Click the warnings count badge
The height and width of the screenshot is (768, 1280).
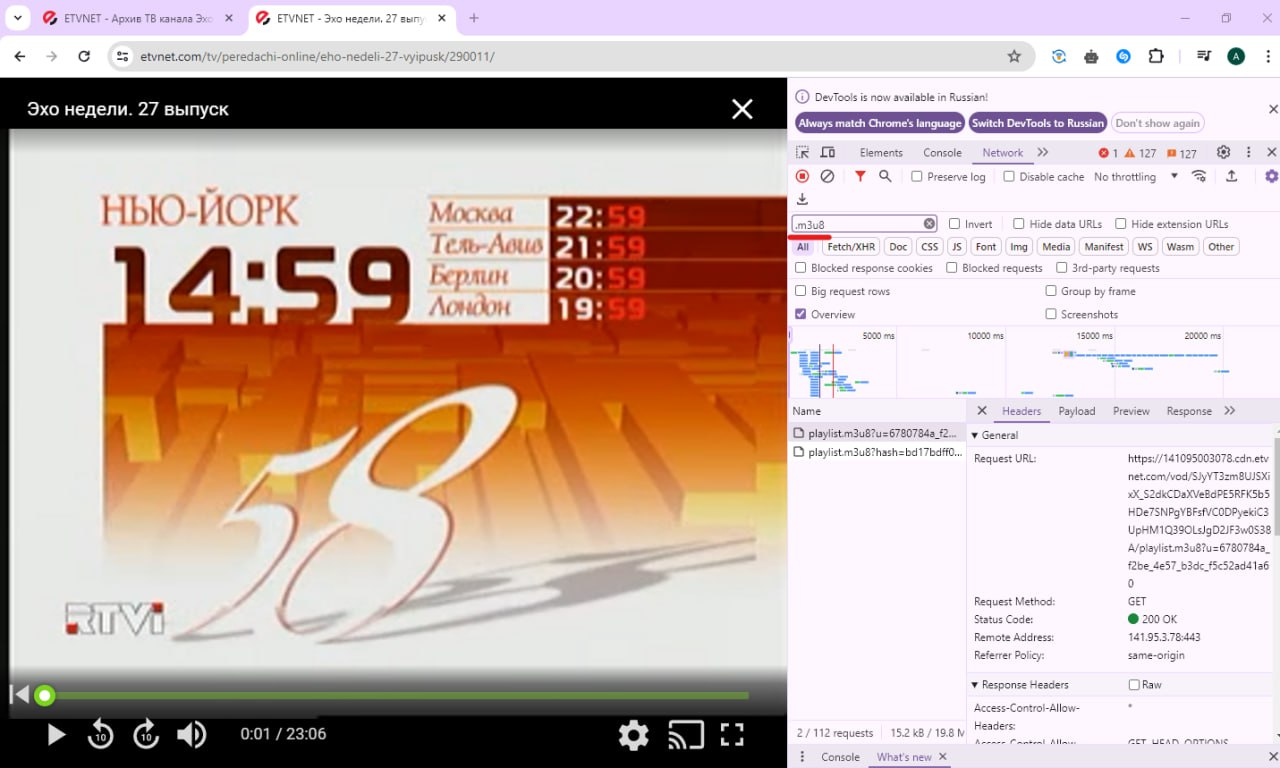pyautogui.click(x=1141, y=153)
